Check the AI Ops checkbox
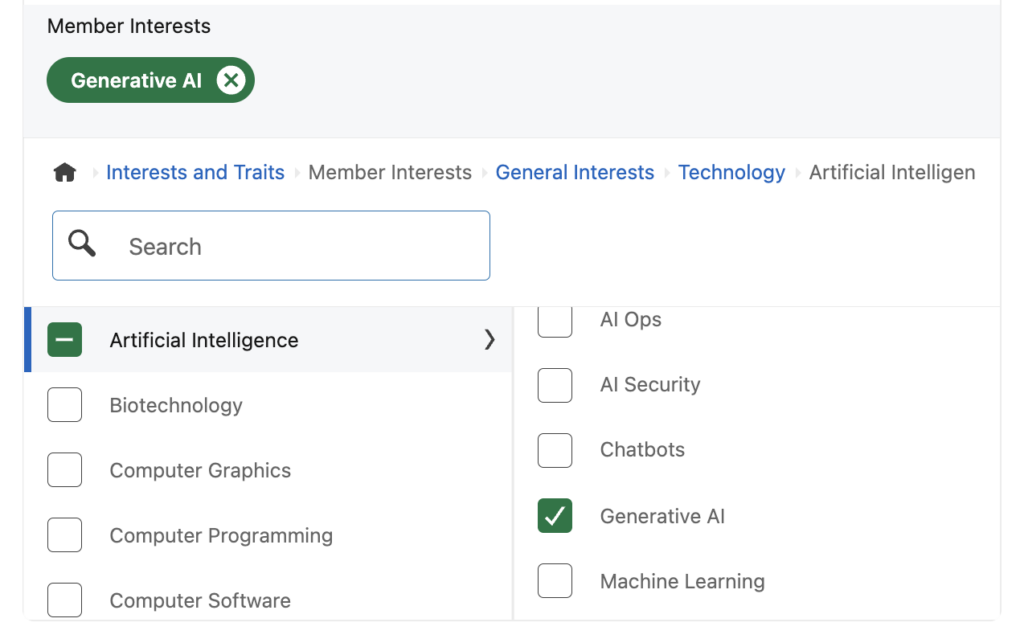 (555, 321)
